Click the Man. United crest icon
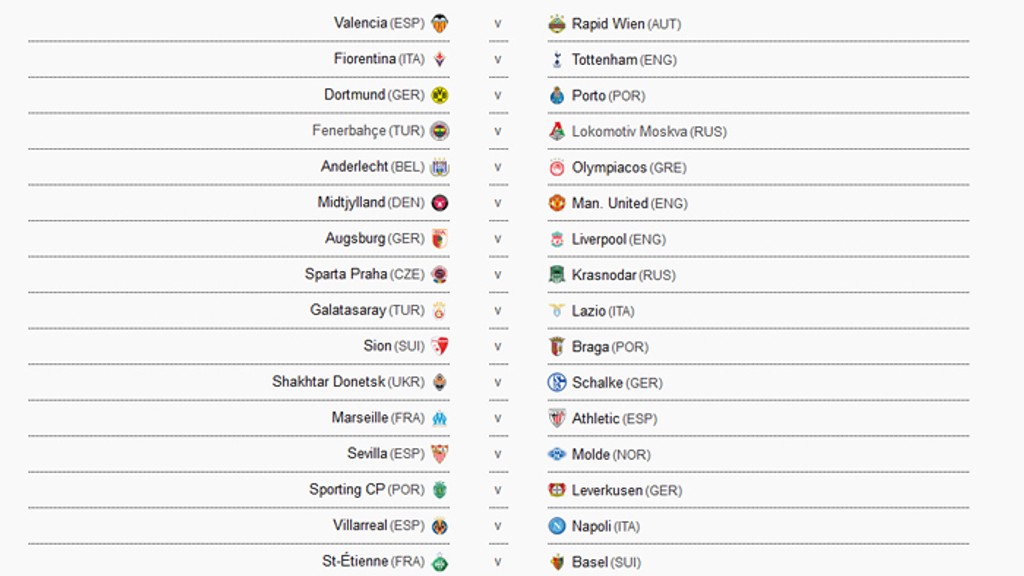The height and width of the screenshot is (576, 1024). click(x=557, y=203)
